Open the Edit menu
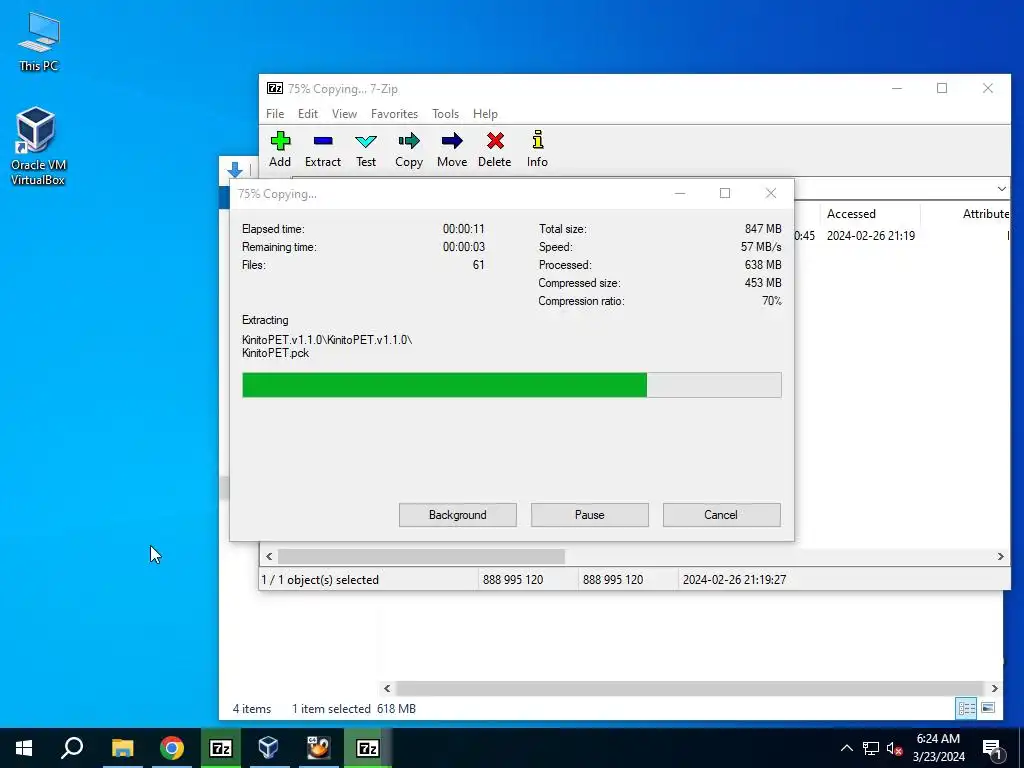 click(308, 114)
